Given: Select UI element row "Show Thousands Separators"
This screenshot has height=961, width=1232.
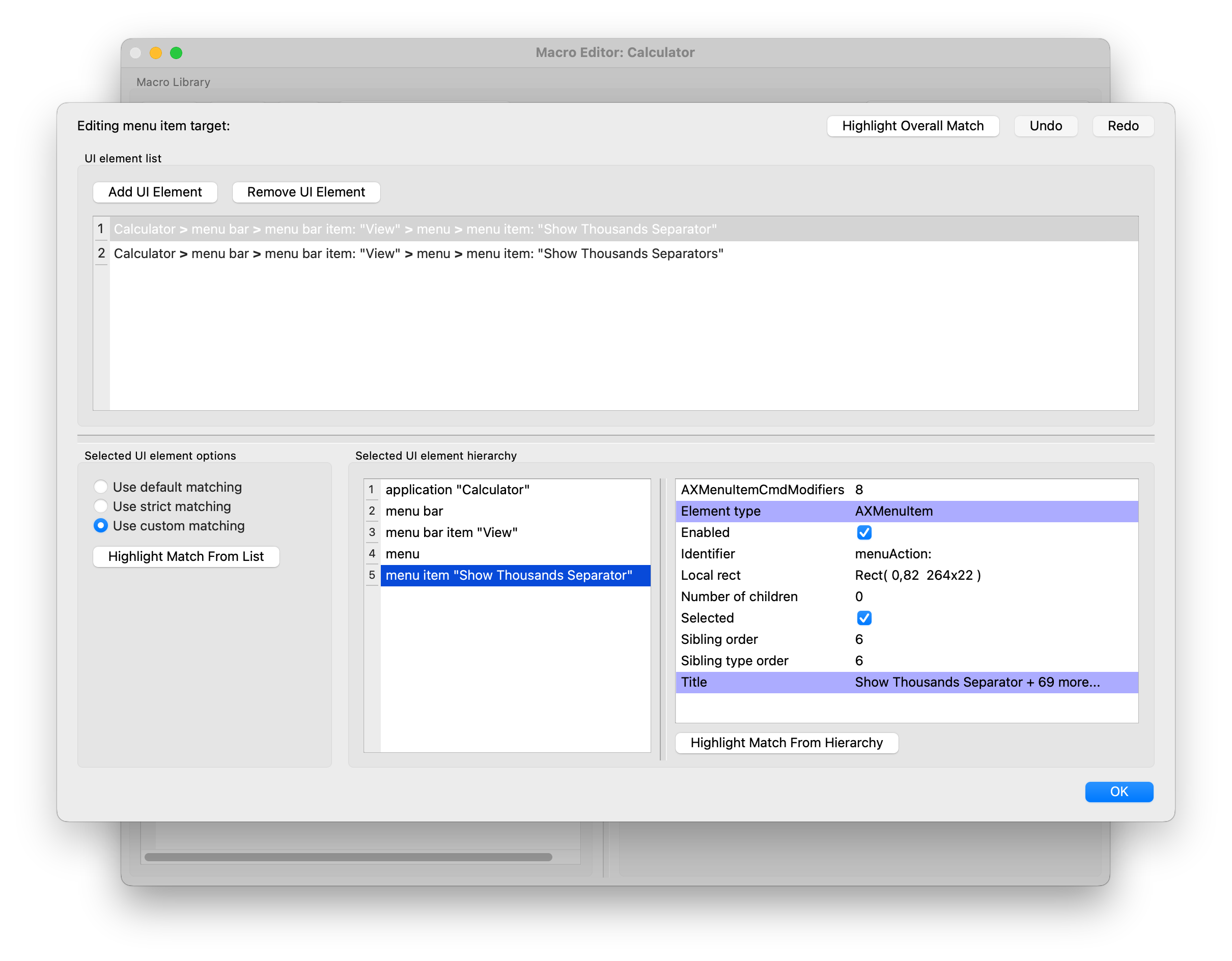Looking at the screenshot, I should (x=417, y=254).
